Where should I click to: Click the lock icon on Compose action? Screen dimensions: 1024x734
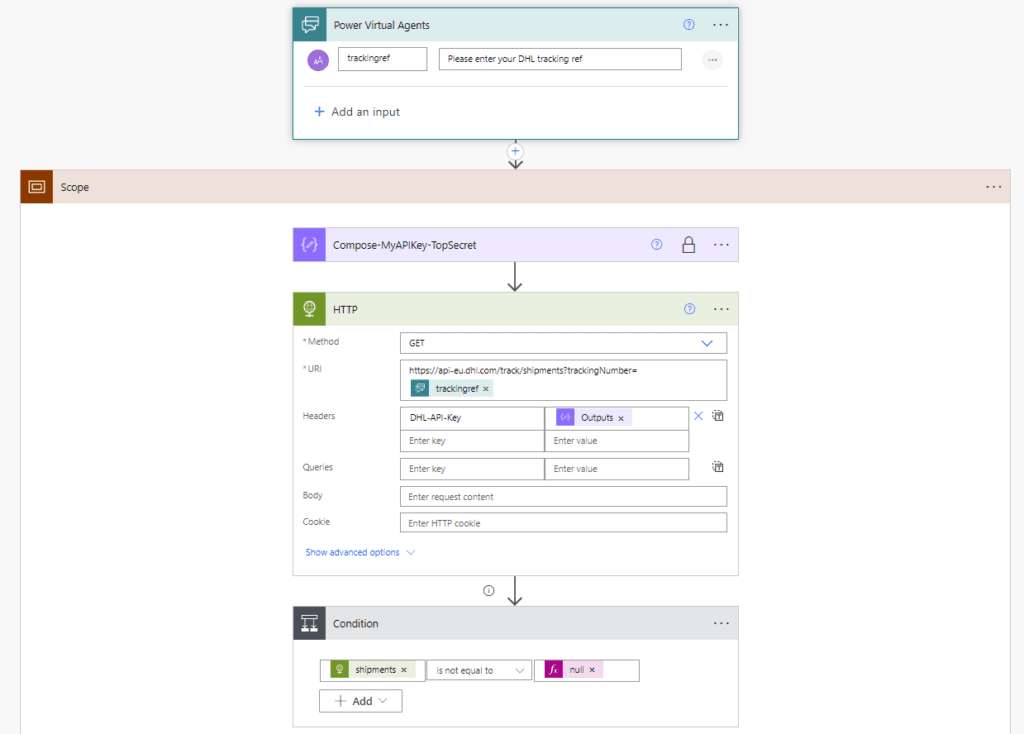[688, 245]
